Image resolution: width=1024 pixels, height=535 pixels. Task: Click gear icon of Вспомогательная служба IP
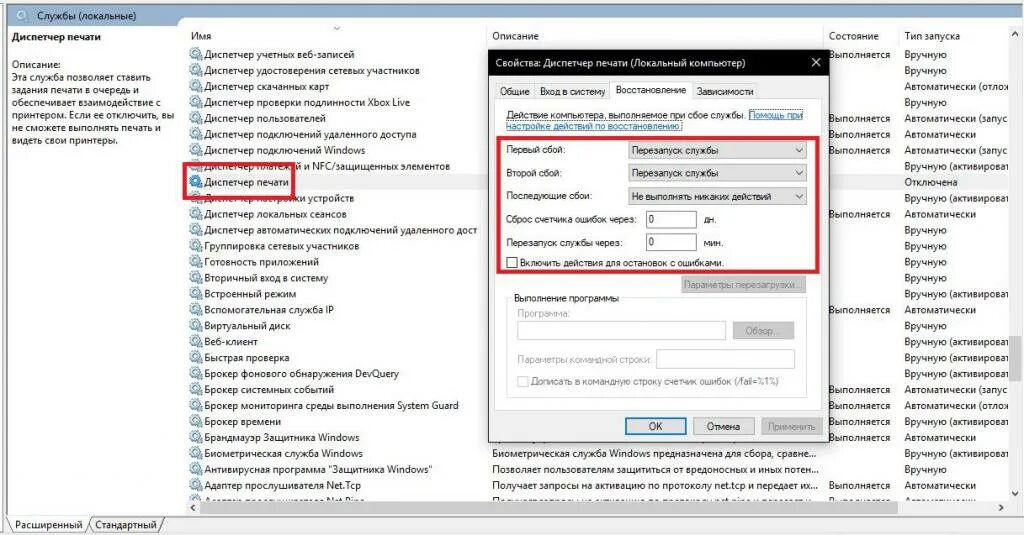196,310
